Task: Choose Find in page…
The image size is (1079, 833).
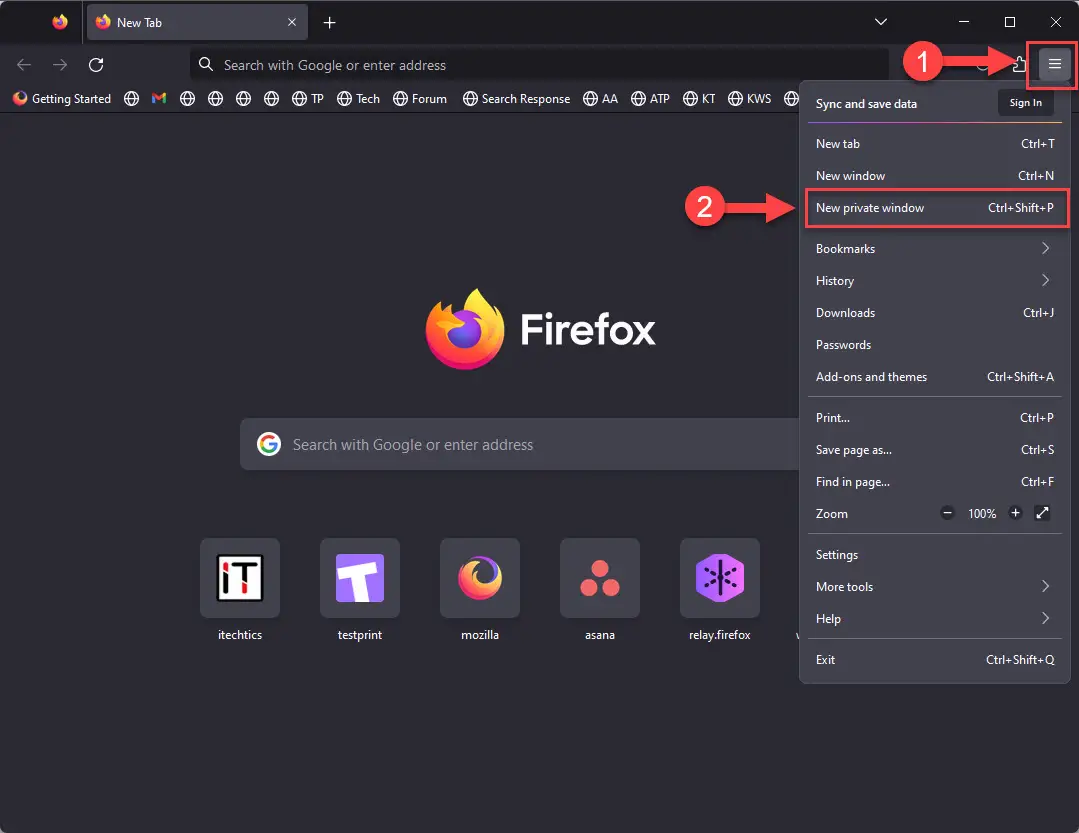Action: 934,482
